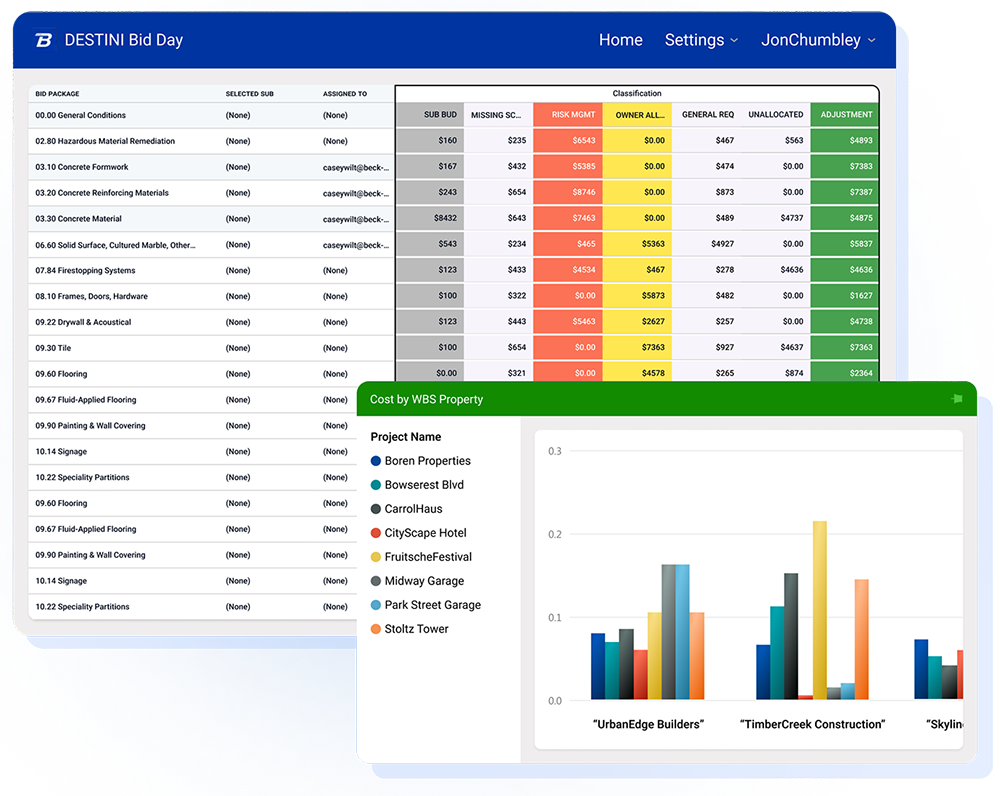This screenshot has height=796, width=1000.
Task: Select the ADJUSTMENT column header
Action: coord(844,115)
